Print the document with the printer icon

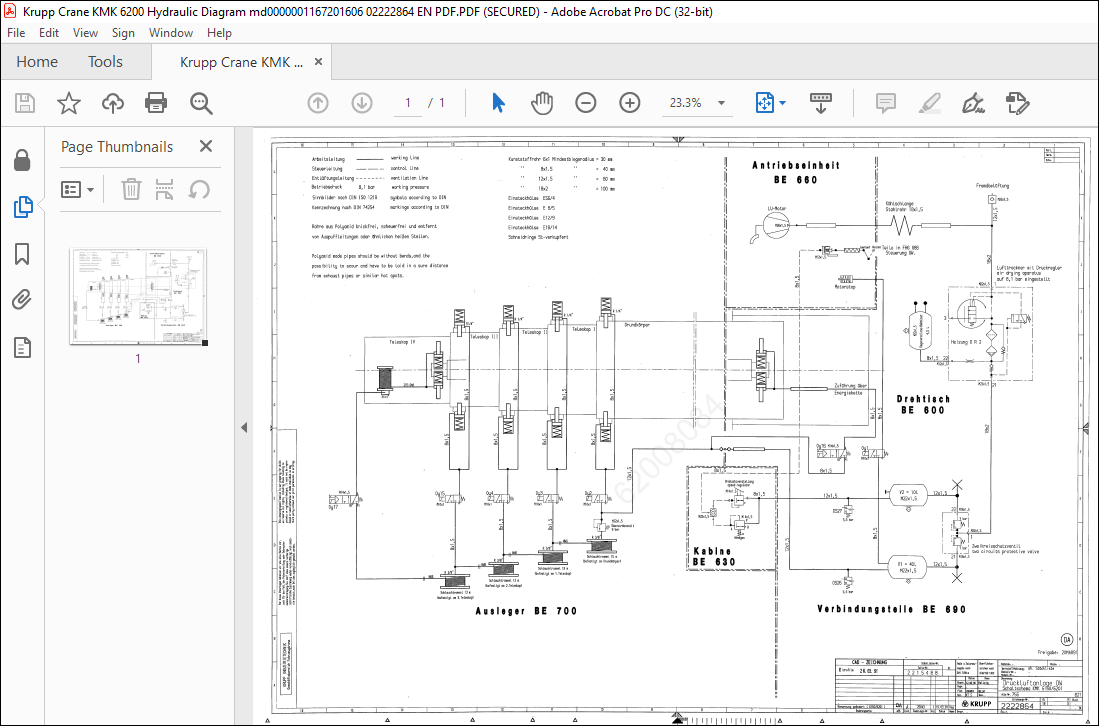coord(156,103)
